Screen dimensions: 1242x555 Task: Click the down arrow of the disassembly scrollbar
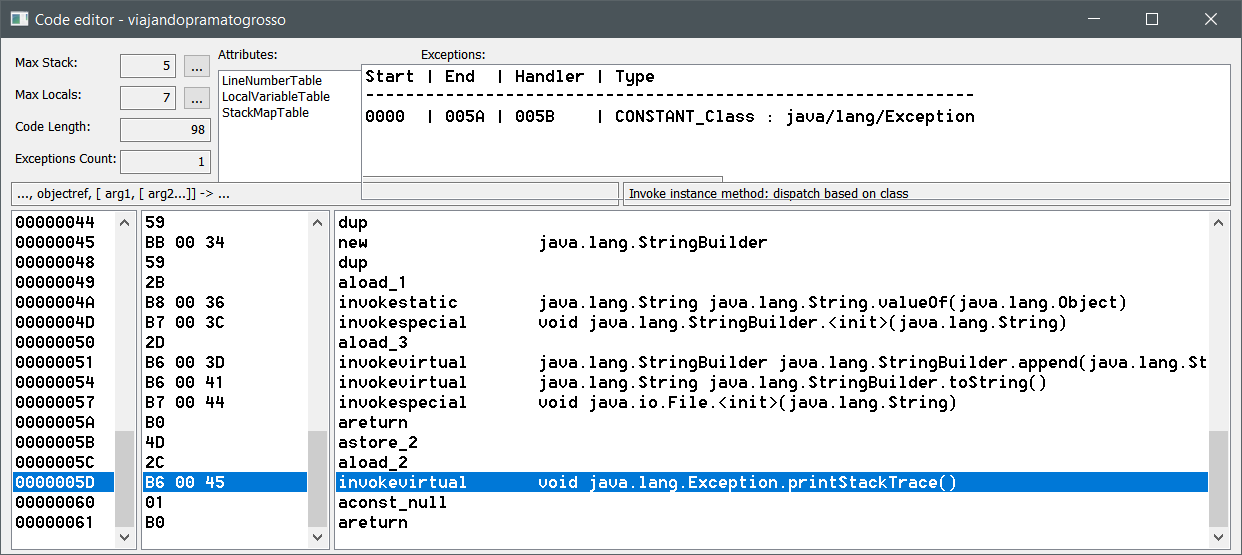(x=1218, y=537)
